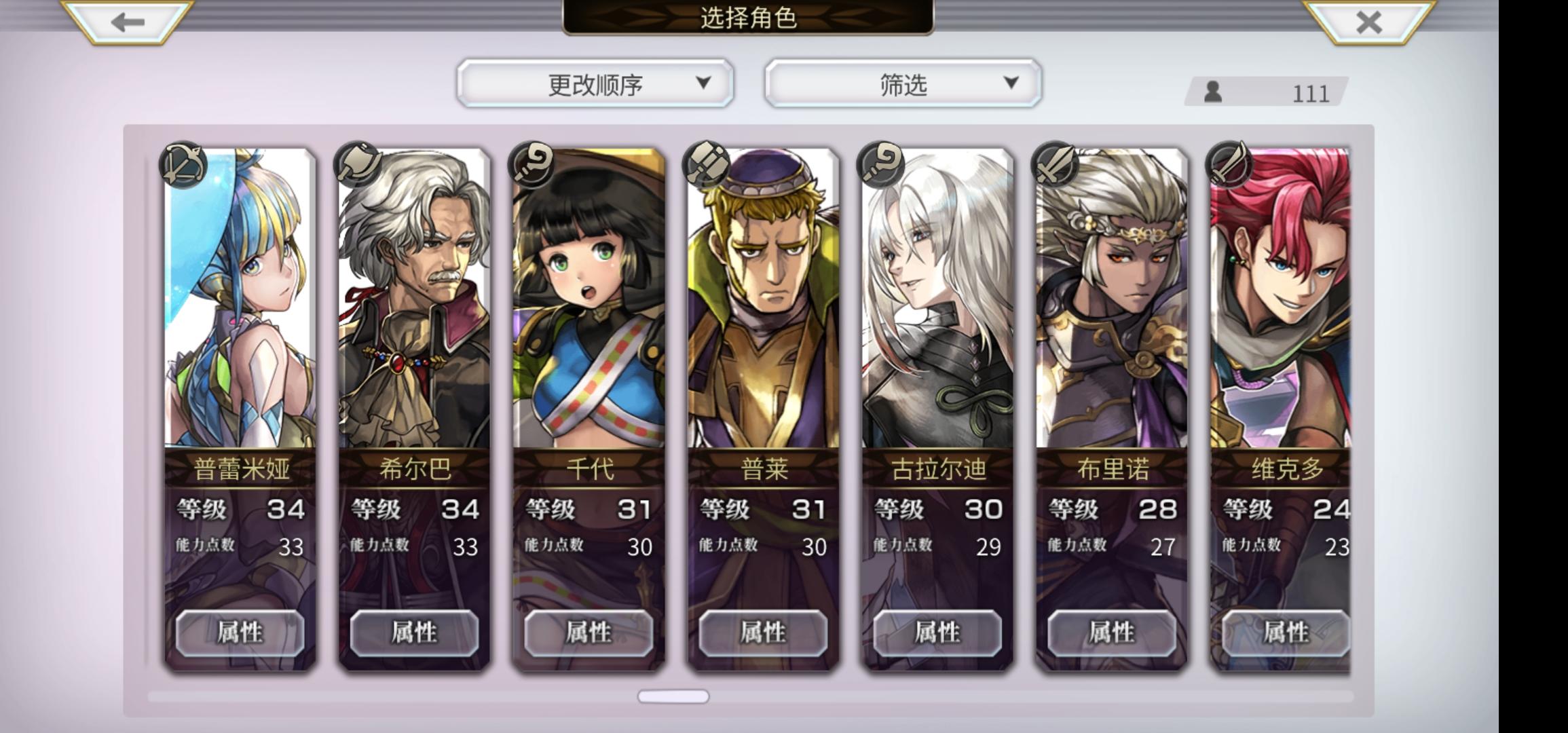Viewport: 1568px width, 733px height.
Task: Click axe weapon icon on 希尔巴 card
Action: 357,165
